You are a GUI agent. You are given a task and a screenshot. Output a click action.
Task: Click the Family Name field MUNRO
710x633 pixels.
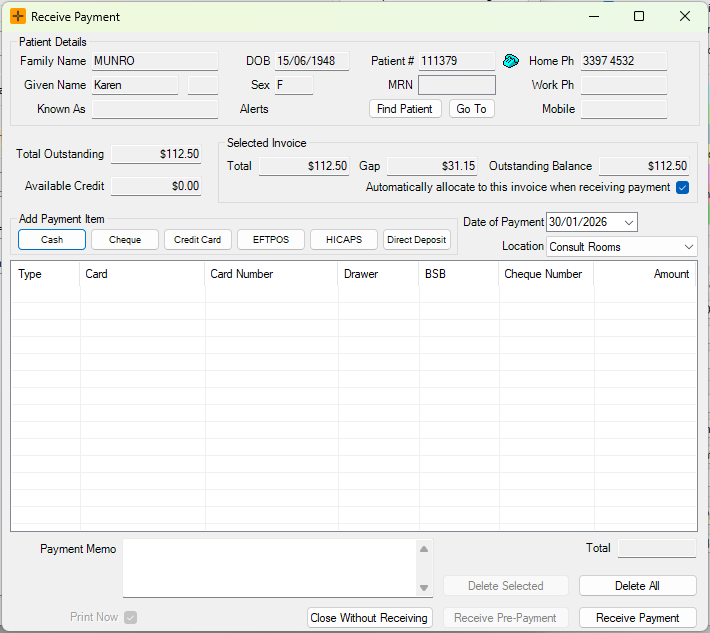155,61
